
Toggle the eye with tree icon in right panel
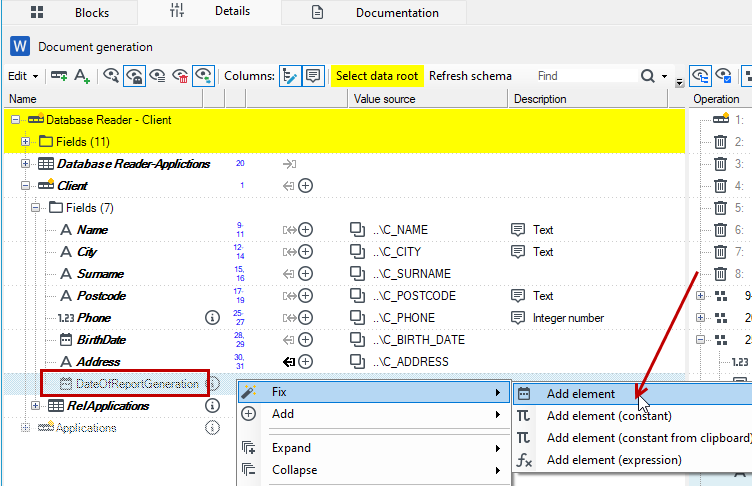(700, 76)
